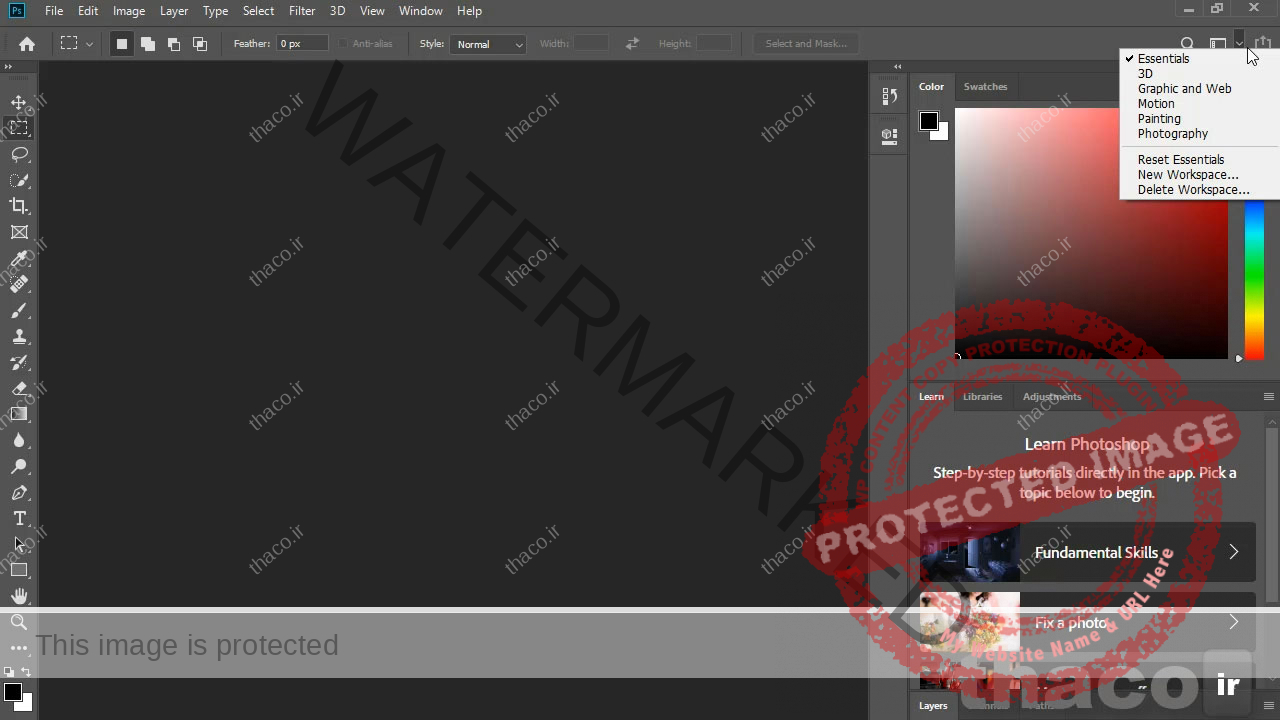Open the Properties panel icon

[x=889, y=136]
